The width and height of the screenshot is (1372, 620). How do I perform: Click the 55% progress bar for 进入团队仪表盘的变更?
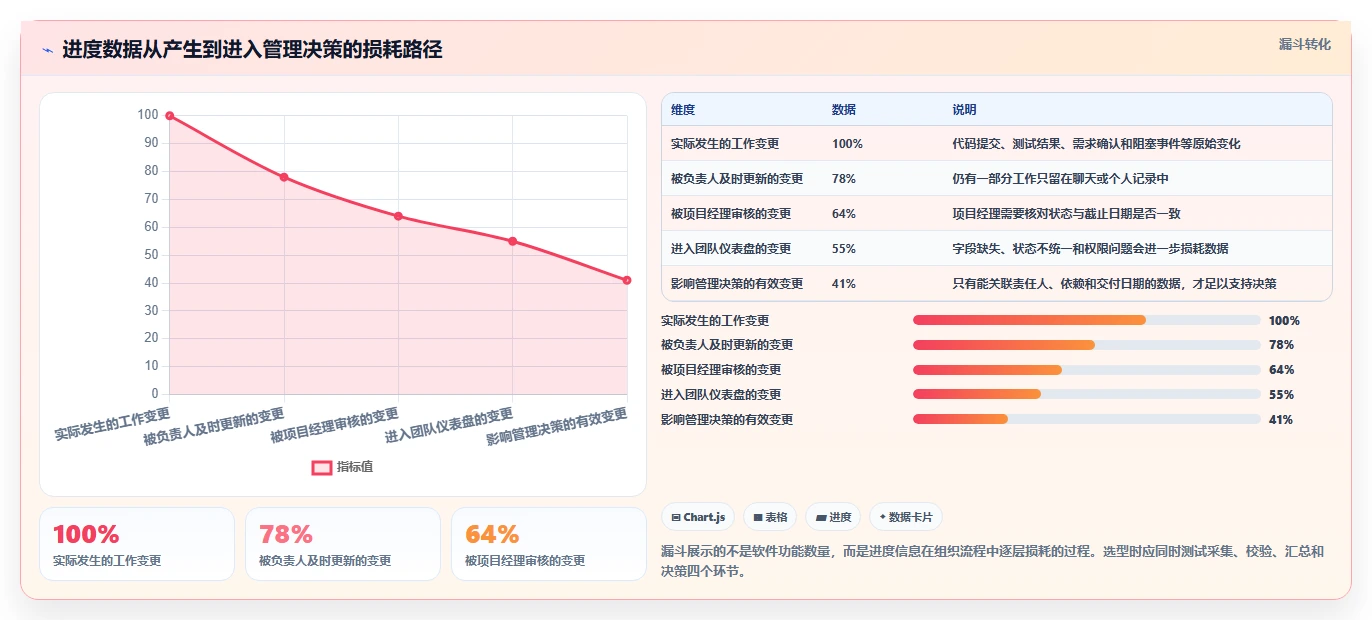(1086, 395)
